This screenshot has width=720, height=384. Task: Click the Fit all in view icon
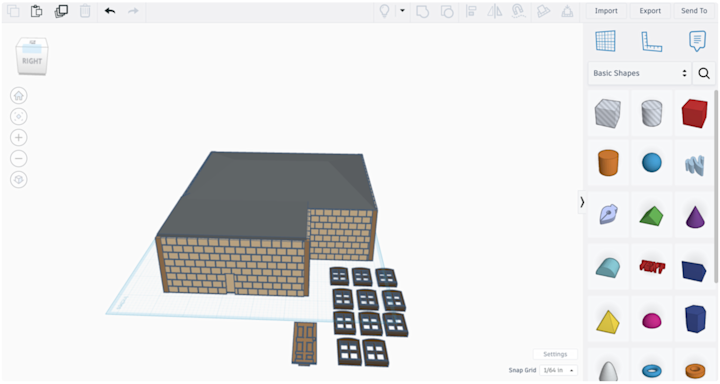(19, 117)
